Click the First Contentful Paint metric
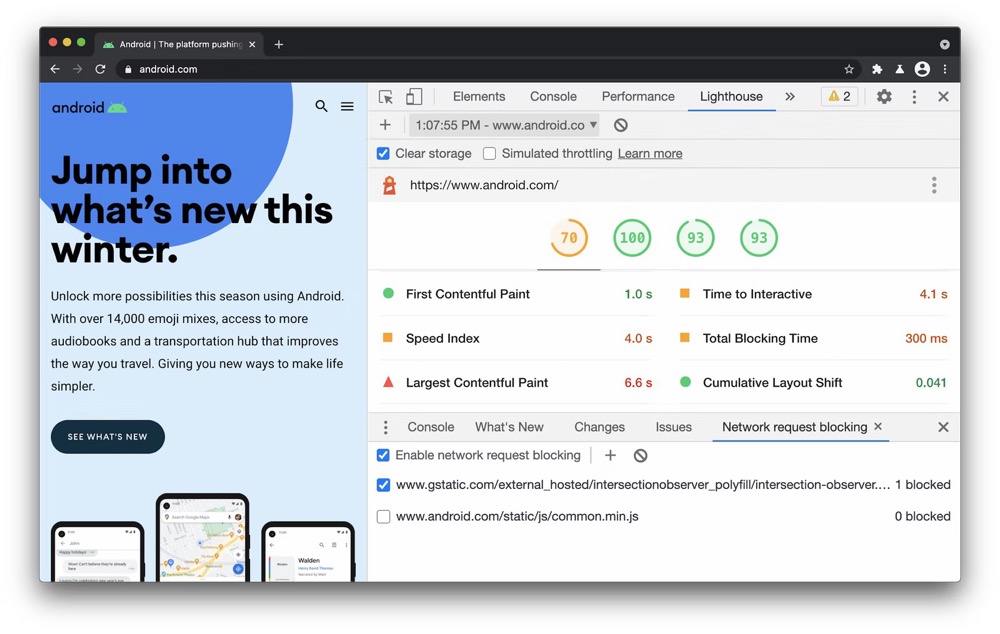This screenshot has width=1000, height=634. 517,294
